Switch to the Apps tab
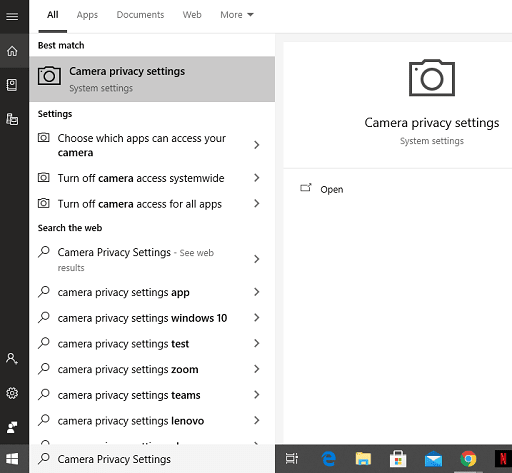Image resolution: width=512 pixels, height=473 pixels. pos(87,15)
